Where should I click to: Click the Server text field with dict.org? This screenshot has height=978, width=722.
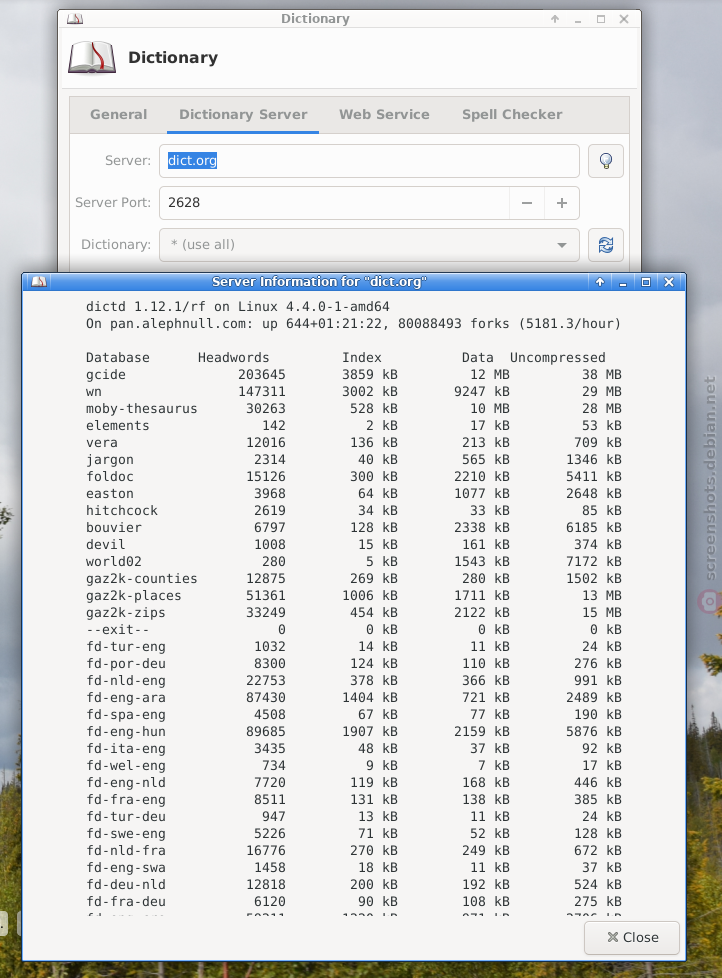369,161
